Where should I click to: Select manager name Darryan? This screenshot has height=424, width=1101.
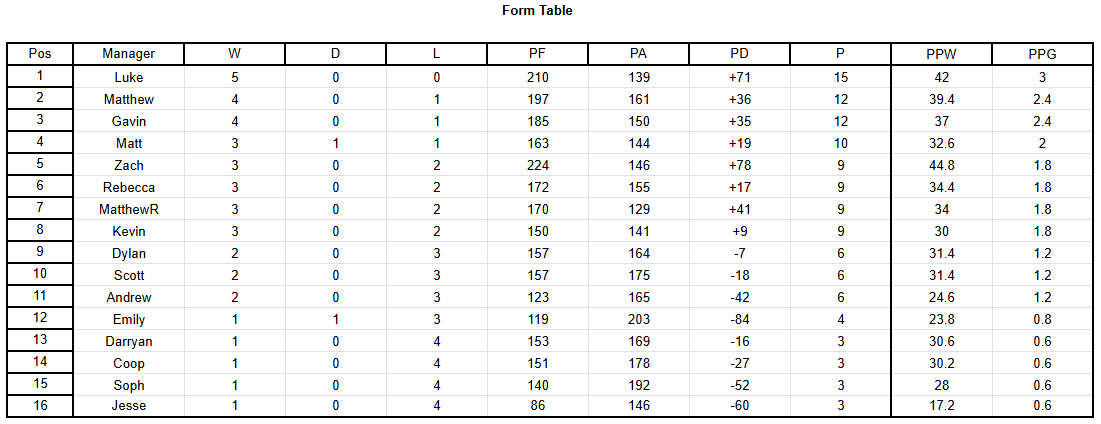pyautogui.click(x=128, y=341)
